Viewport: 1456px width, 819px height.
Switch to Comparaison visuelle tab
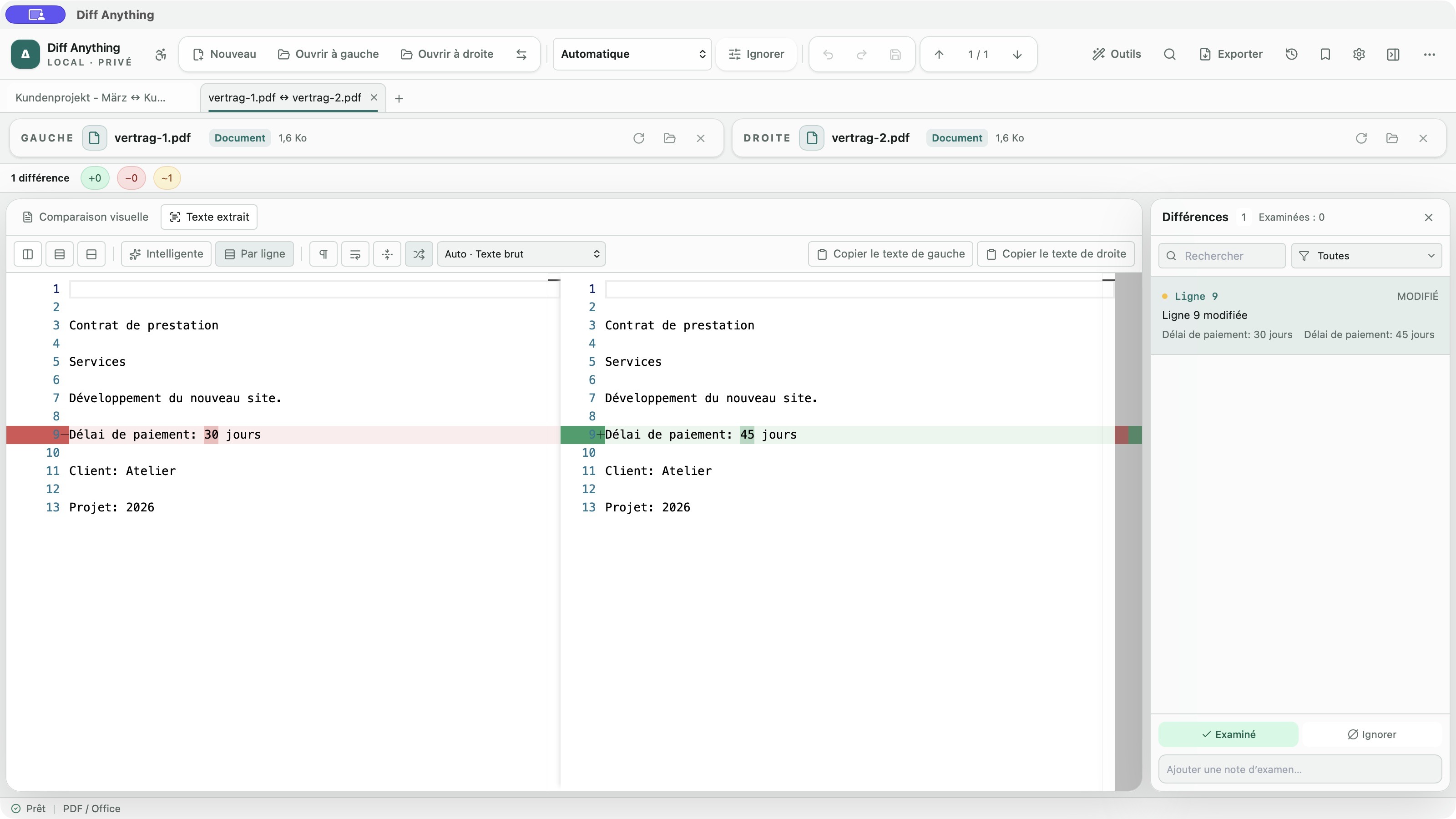86,217
